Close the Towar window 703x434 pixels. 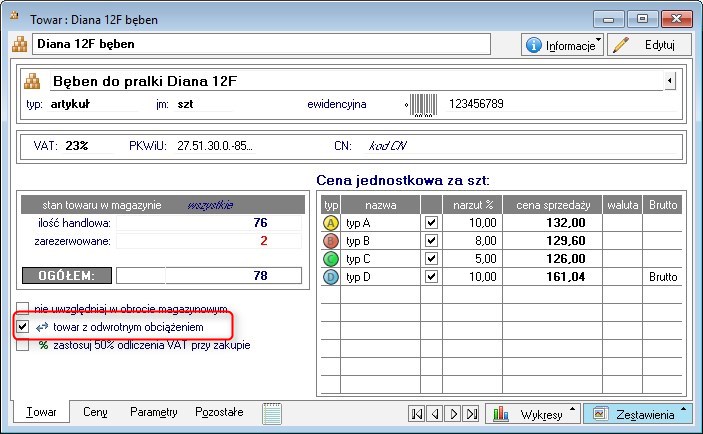point(676,19)
